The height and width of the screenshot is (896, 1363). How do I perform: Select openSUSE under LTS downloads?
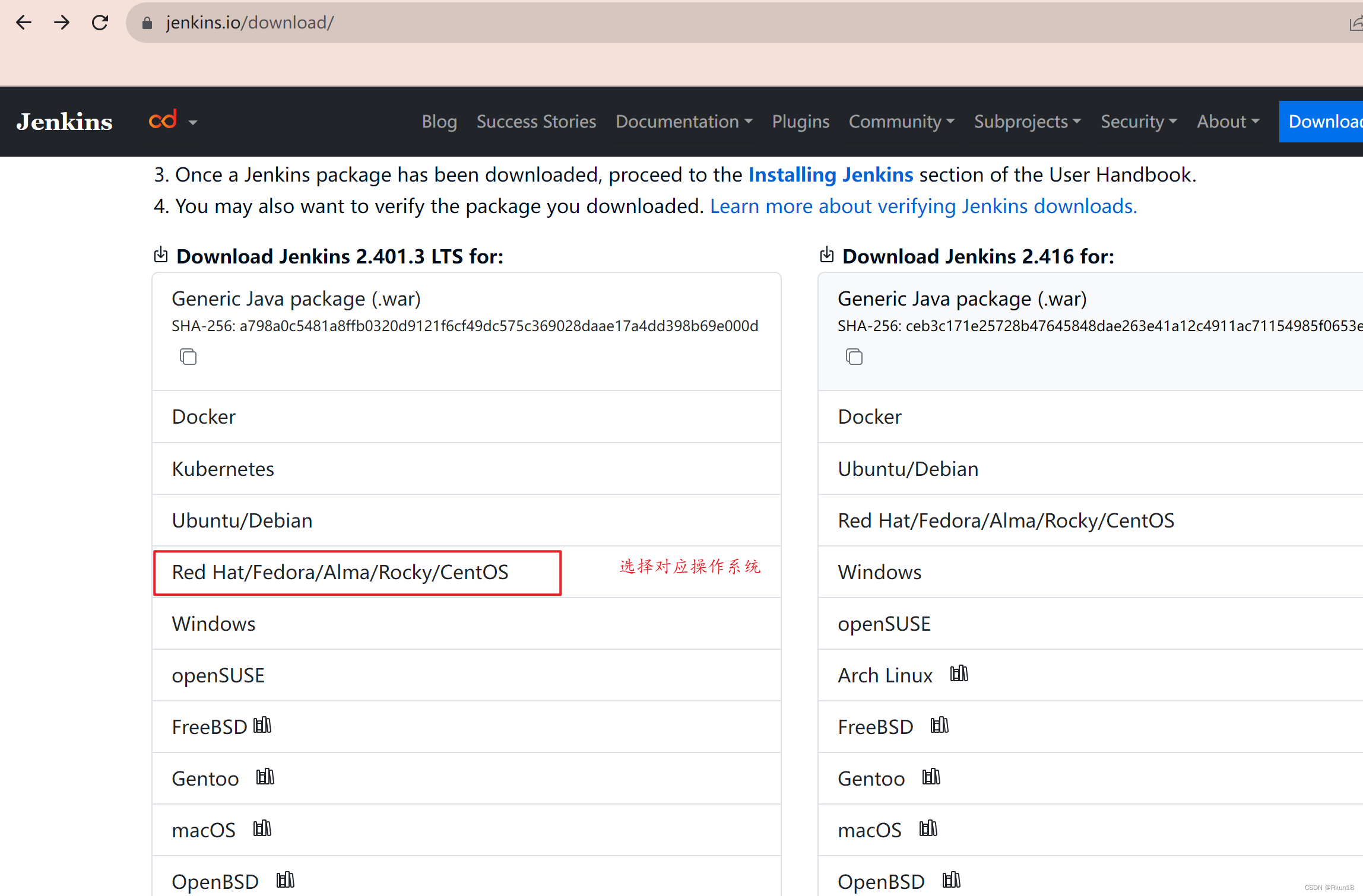pos(467,675)
